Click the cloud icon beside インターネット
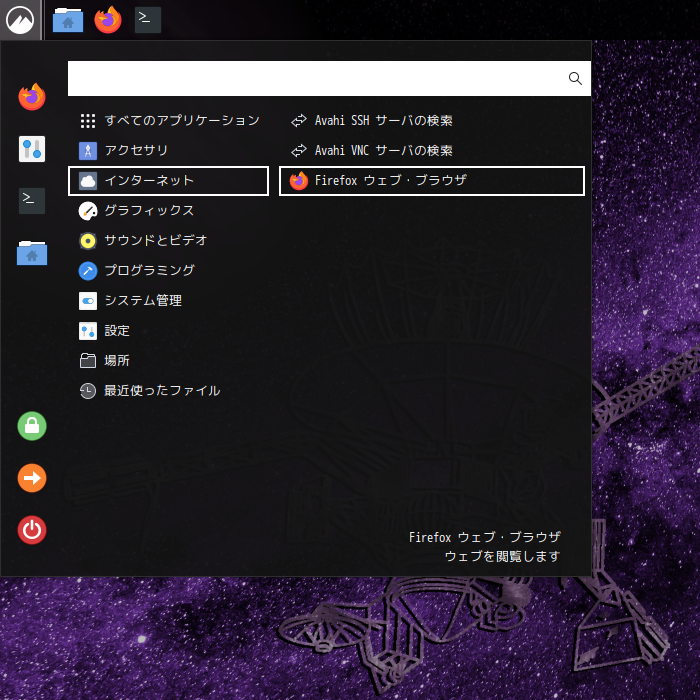700x700 pixels. [88, 181]
